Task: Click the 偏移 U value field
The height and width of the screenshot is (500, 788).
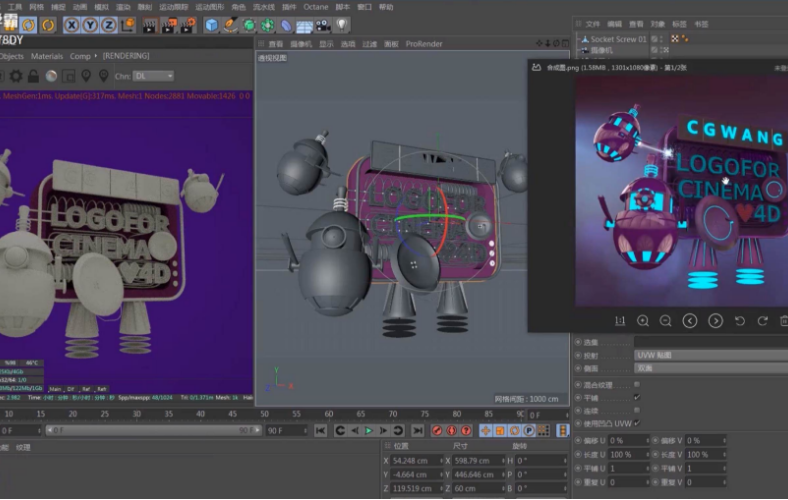Action: tap(627, 440)
